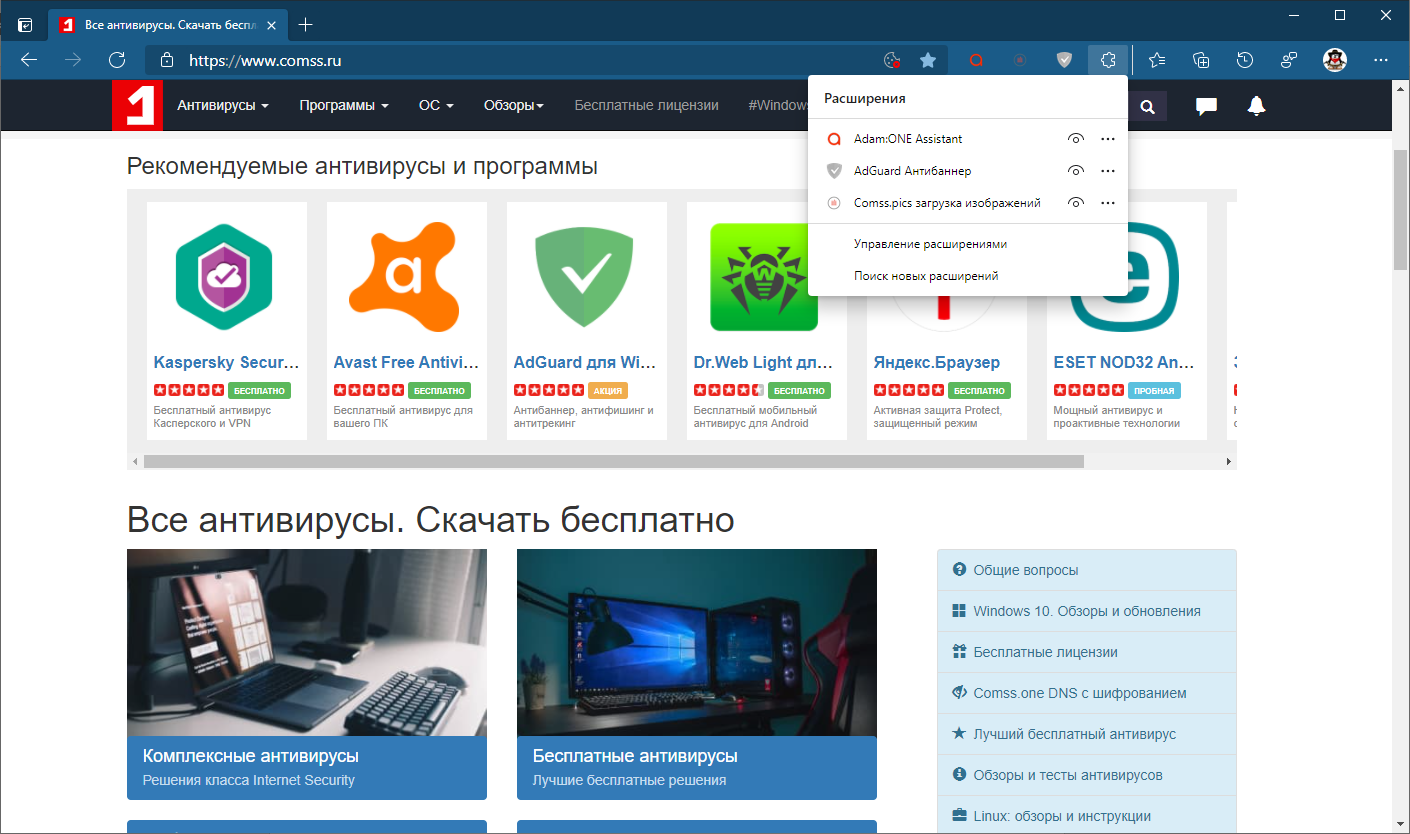The height and width of the screenshot is (834, 1410).
Task: Open the AdGuard shield toolbar icon
Action: click(x=1064, y=60)
